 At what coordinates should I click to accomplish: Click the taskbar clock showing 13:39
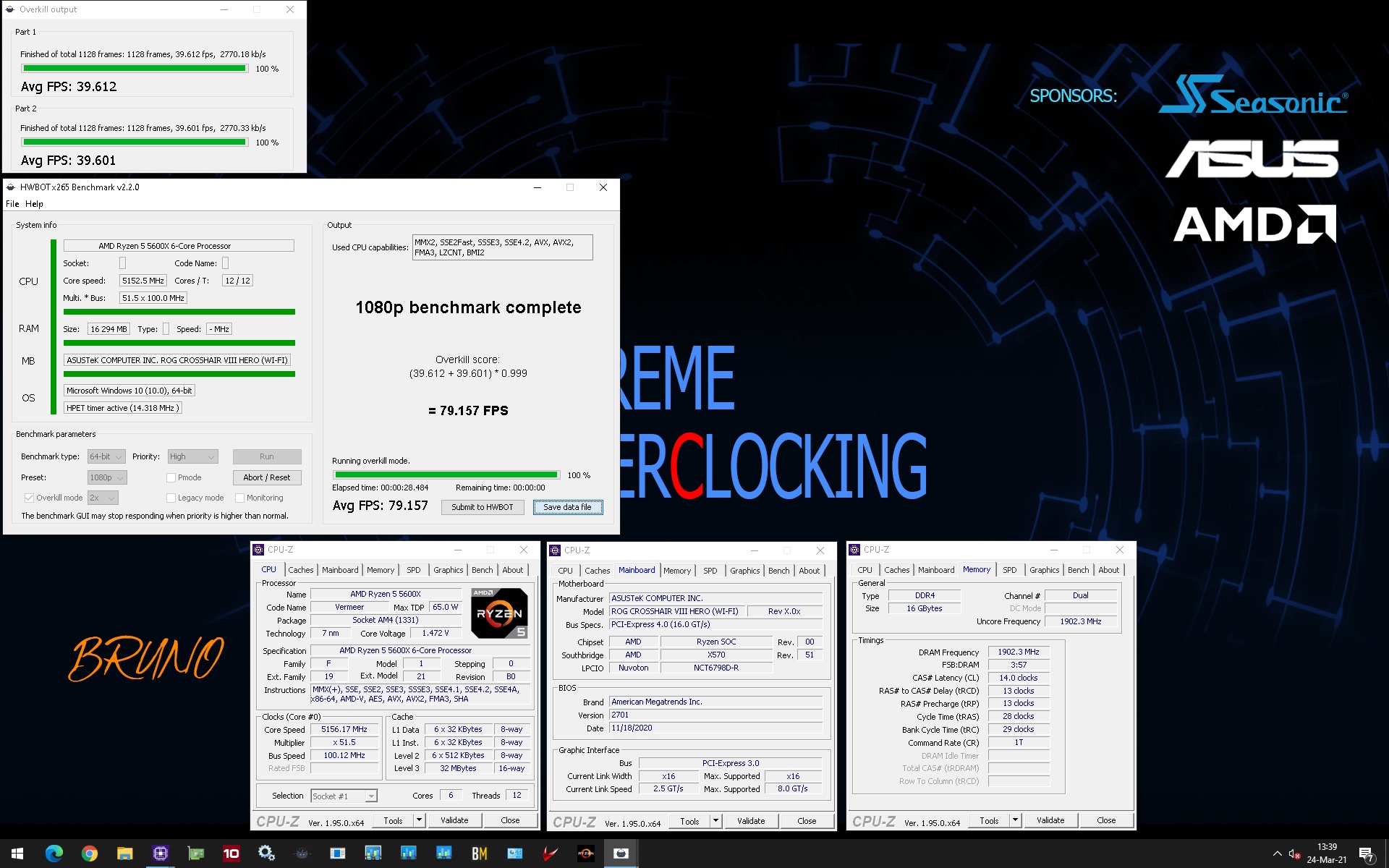pos(1327,854)
